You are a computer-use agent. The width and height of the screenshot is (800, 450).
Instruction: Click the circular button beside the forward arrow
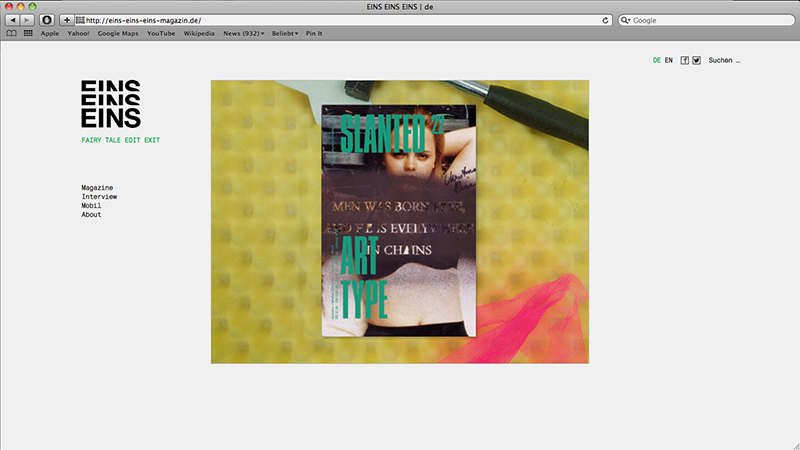47,20
